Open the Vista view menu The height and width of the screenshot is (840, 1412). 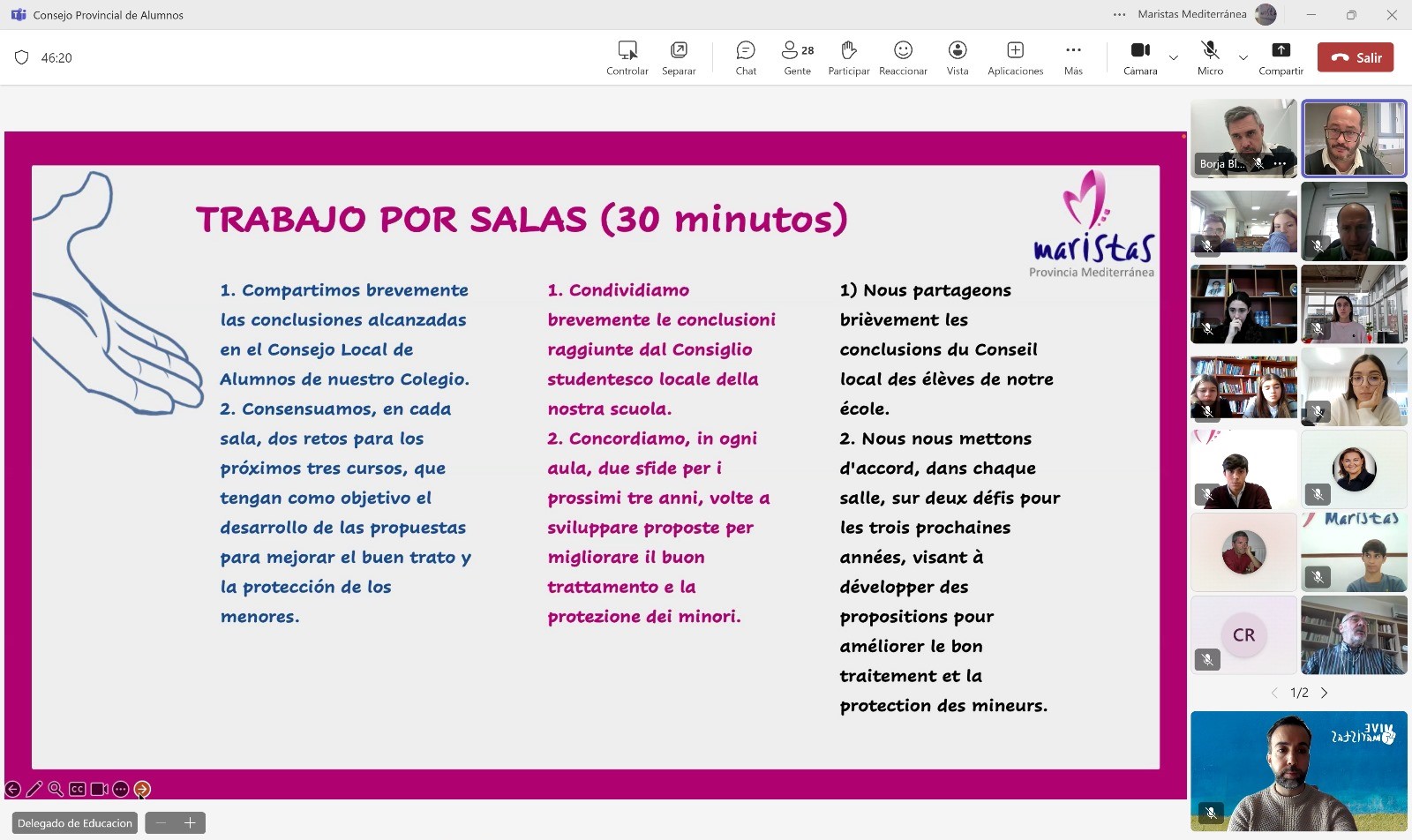[x=958, y=57]
